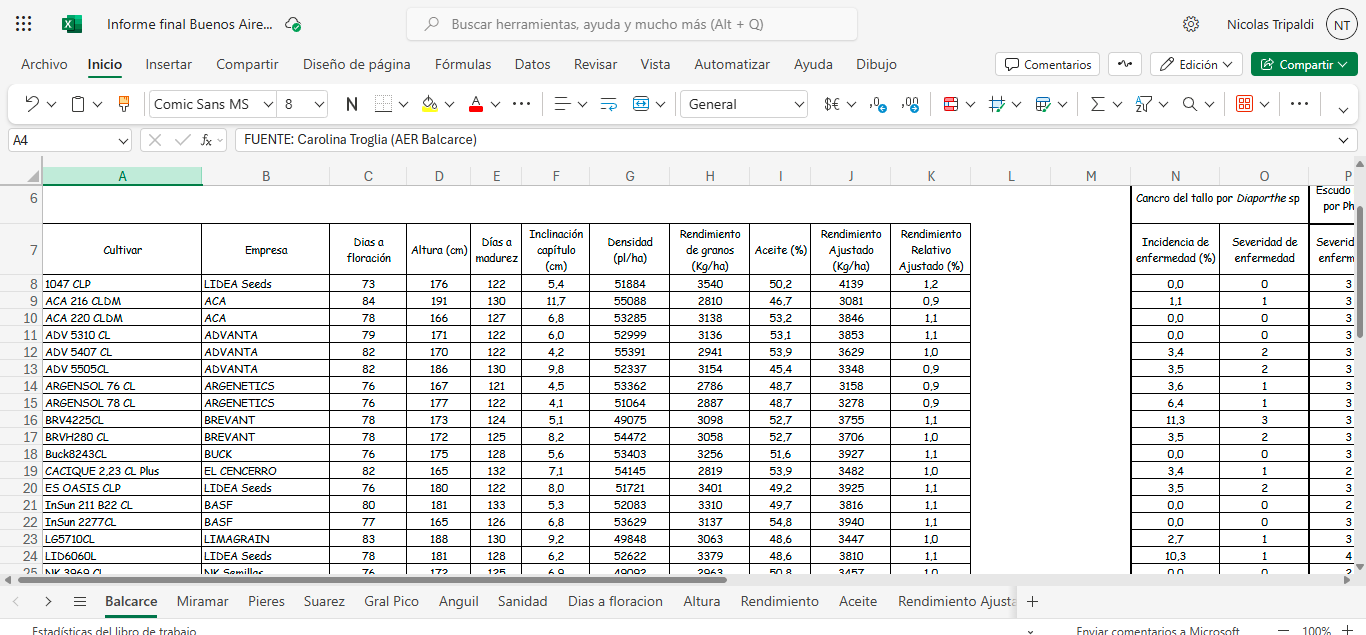The height and width of the screenshot is (635, 1366).
Task: Click the Paste clipboard icon
Action: pyautogui.click(x=79, y=104)
